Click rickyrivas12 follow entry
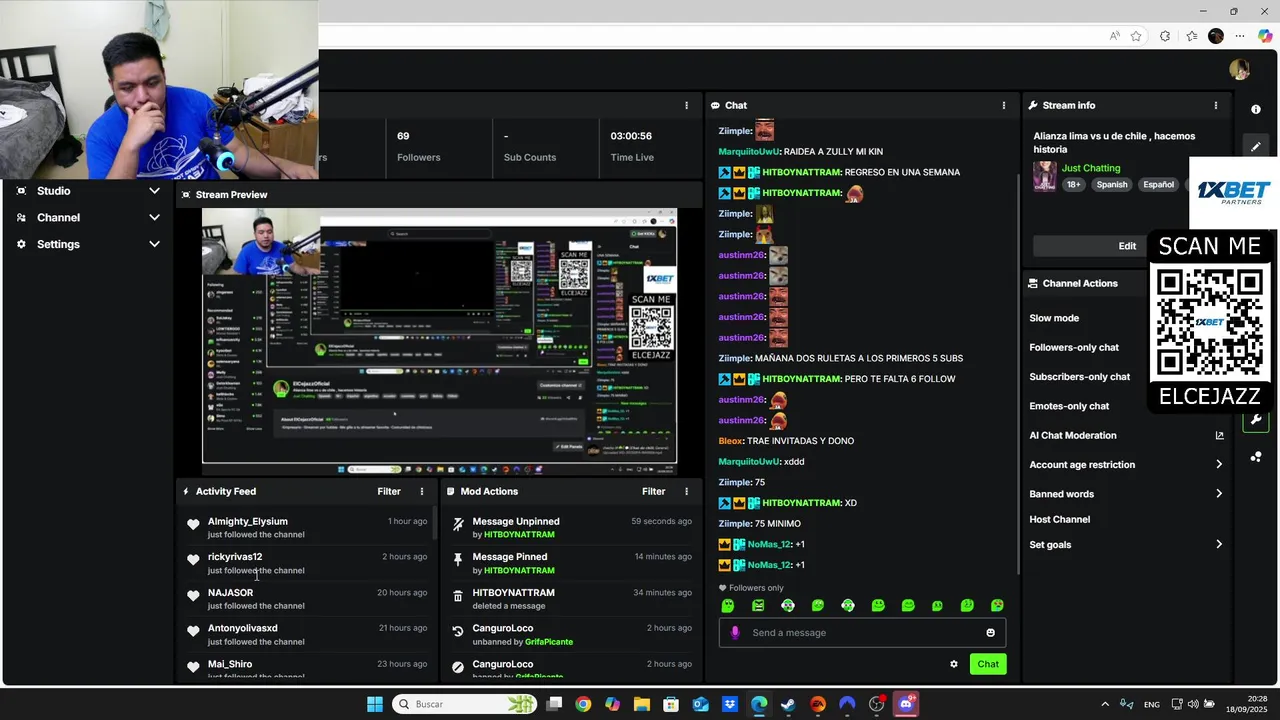This screenshot has width=1280, height=720. coord(306,563)
